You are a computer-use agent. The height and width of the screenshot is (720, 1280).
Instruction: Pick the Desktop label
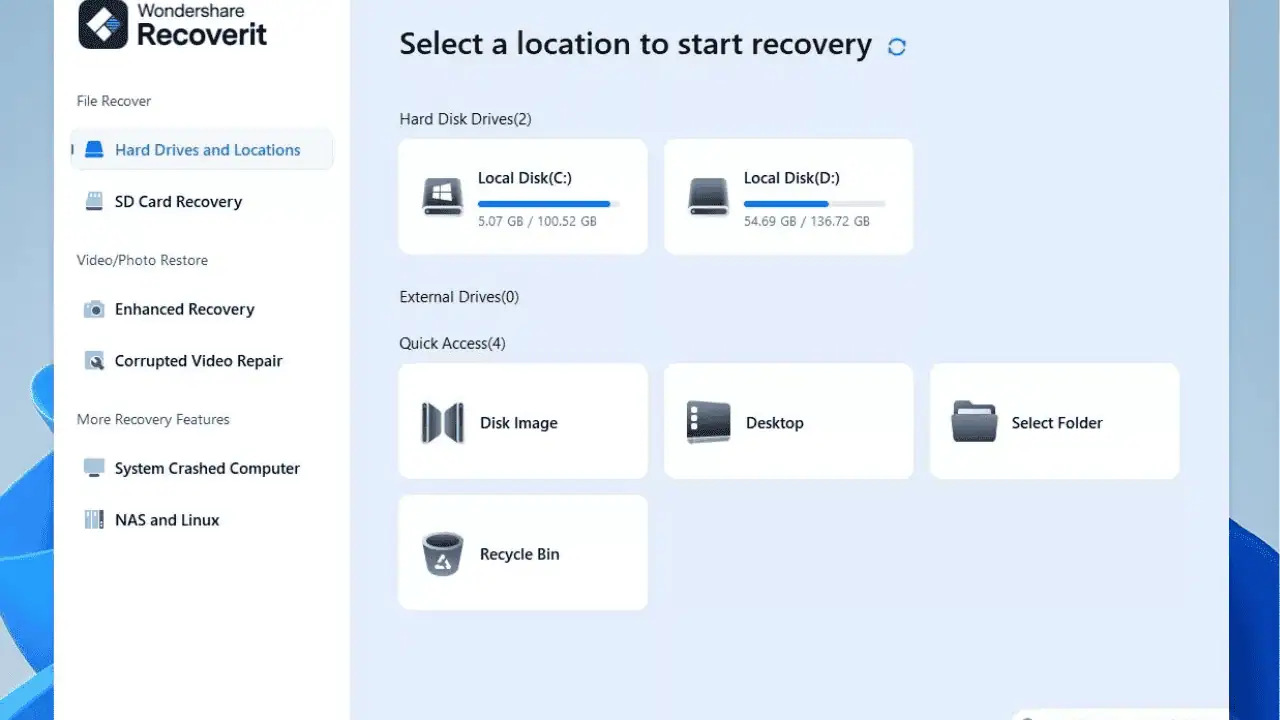(774, 423)
